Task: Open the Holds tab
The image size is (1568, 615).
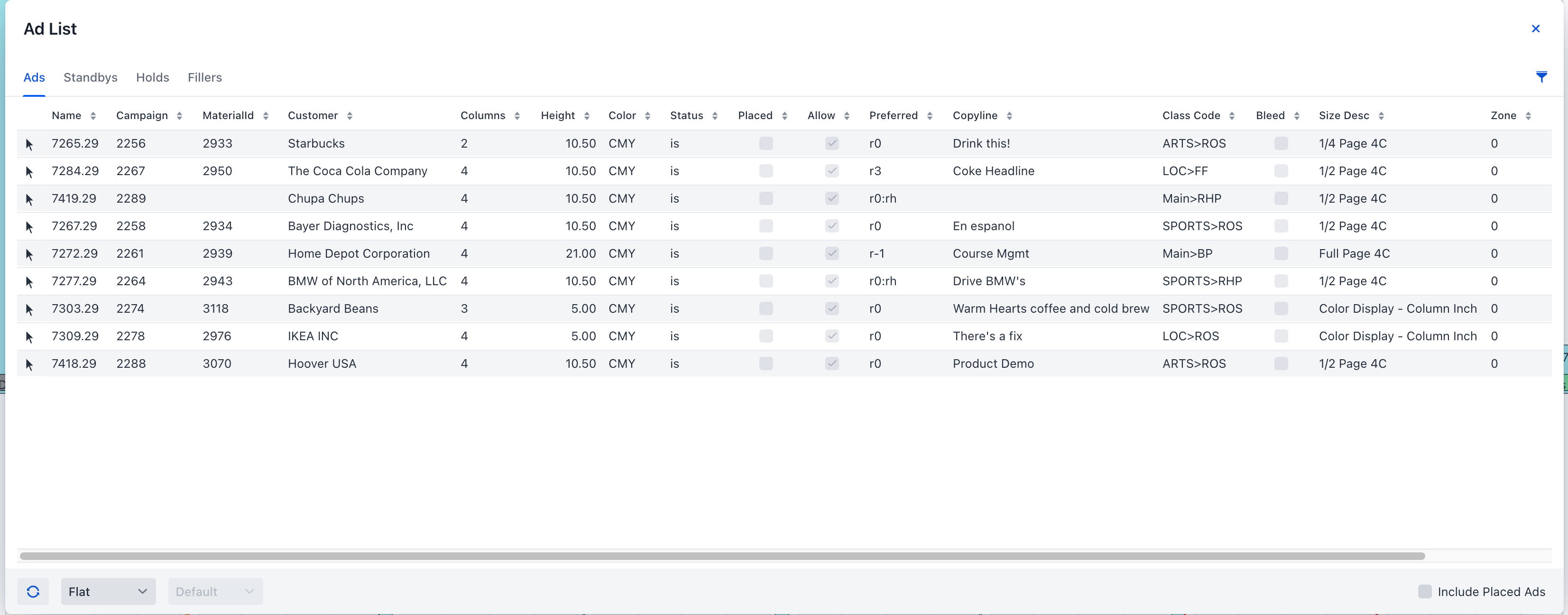Action: point(152,77)
